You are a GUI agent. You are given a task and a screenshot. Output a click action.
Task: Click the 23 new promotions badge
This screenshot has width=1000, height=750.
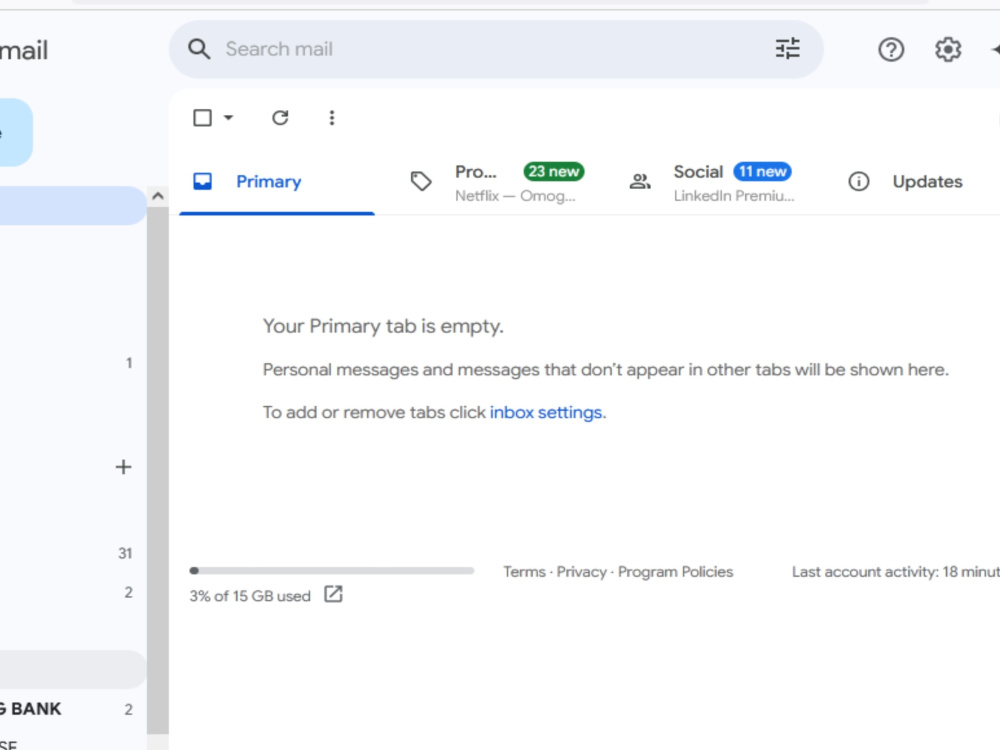pos(554,172)
